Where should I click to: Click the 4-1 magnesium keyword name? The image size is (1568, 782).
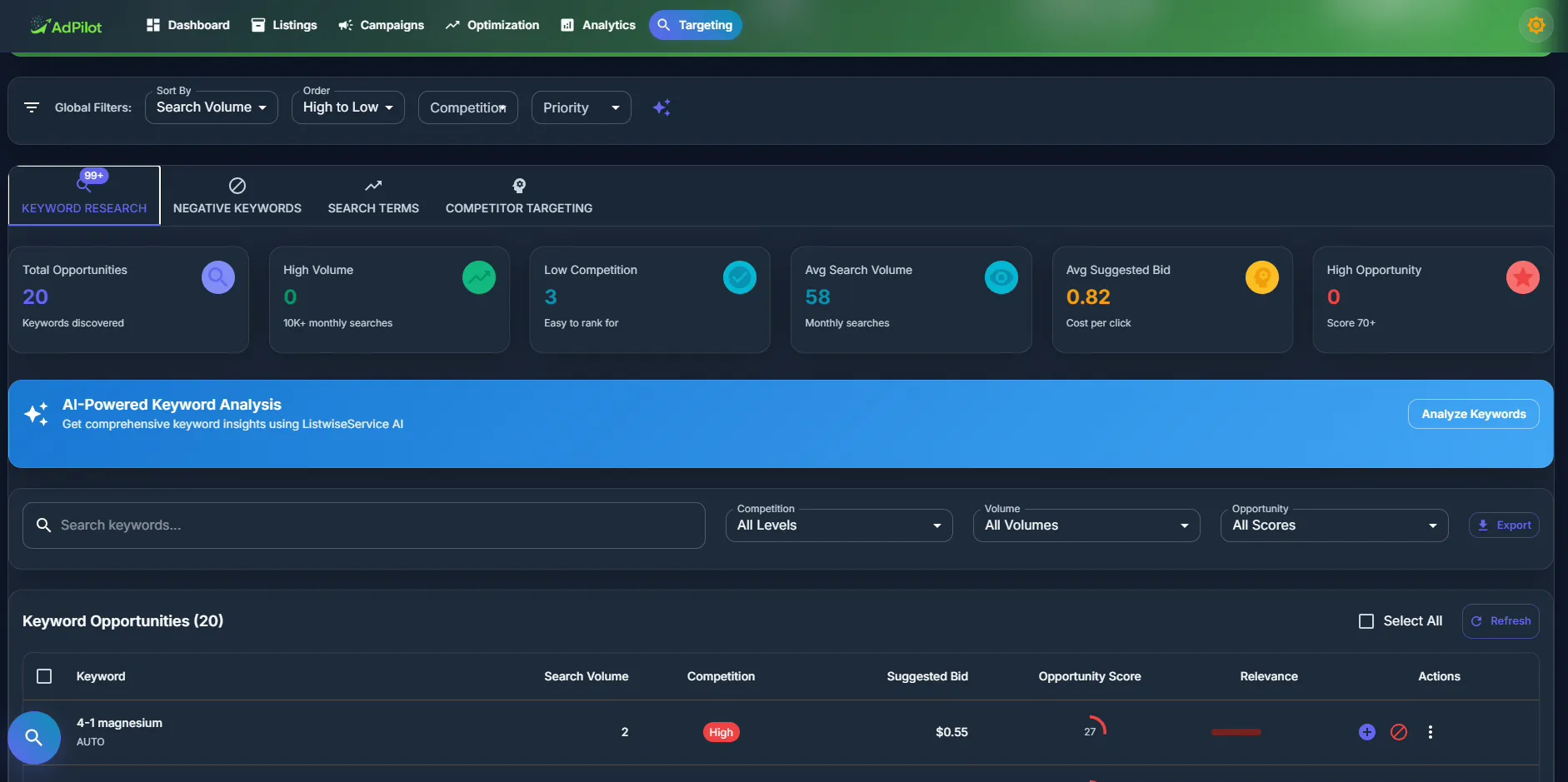[119, 723]
